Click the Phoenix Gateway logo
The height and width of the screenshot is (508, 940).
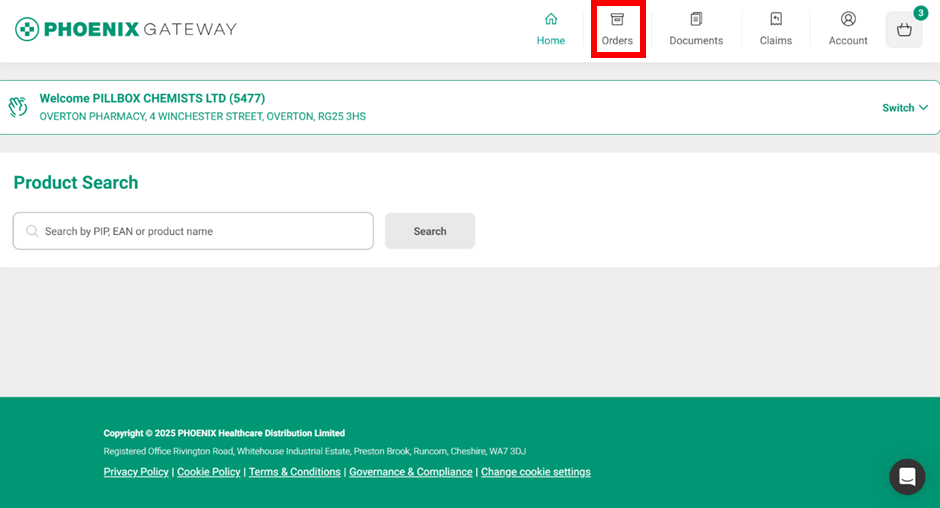(x=126, y=29)
